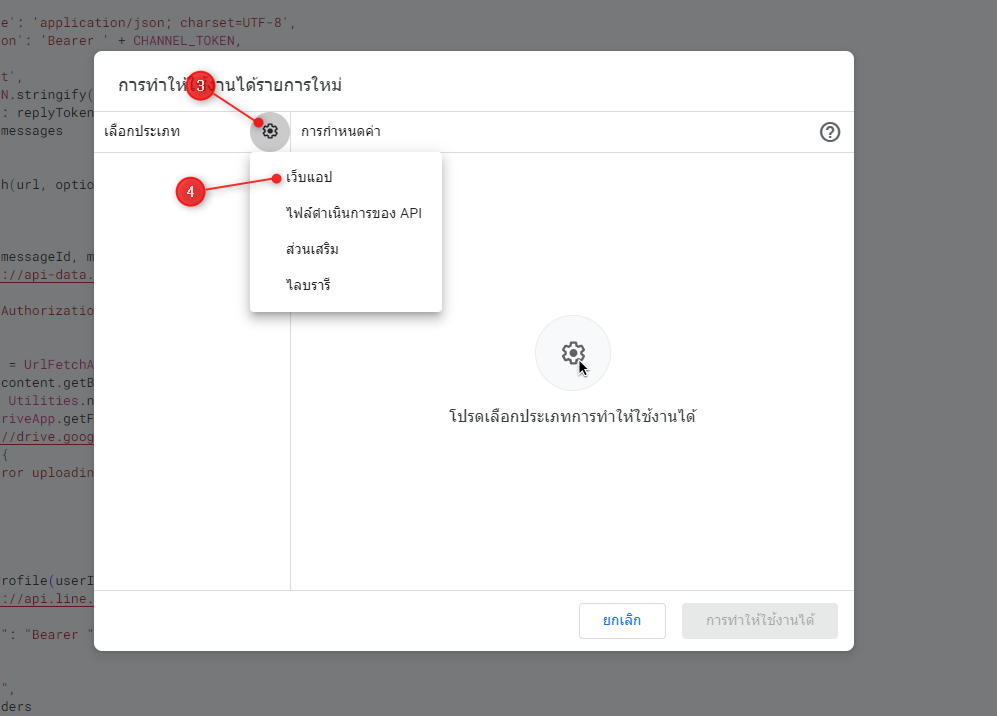Click the gear icon beside เลือกประเภท
The image size is (997, 716).
[x=270, y=131]
